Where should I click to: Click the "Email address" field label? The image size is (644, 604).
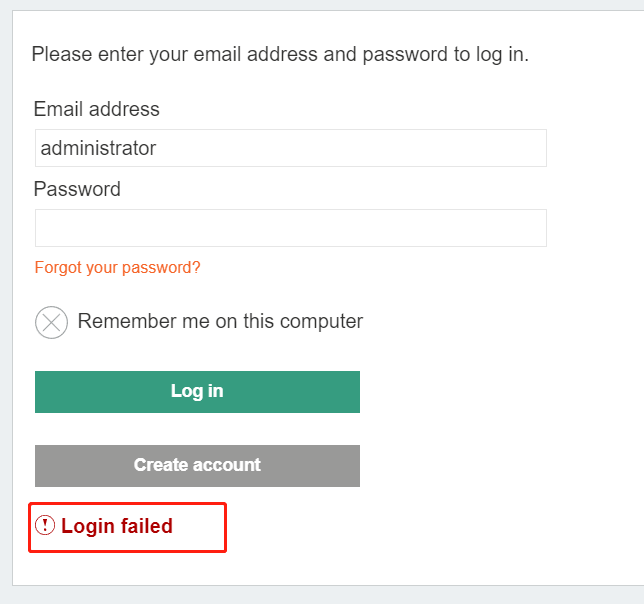point(96,109)
